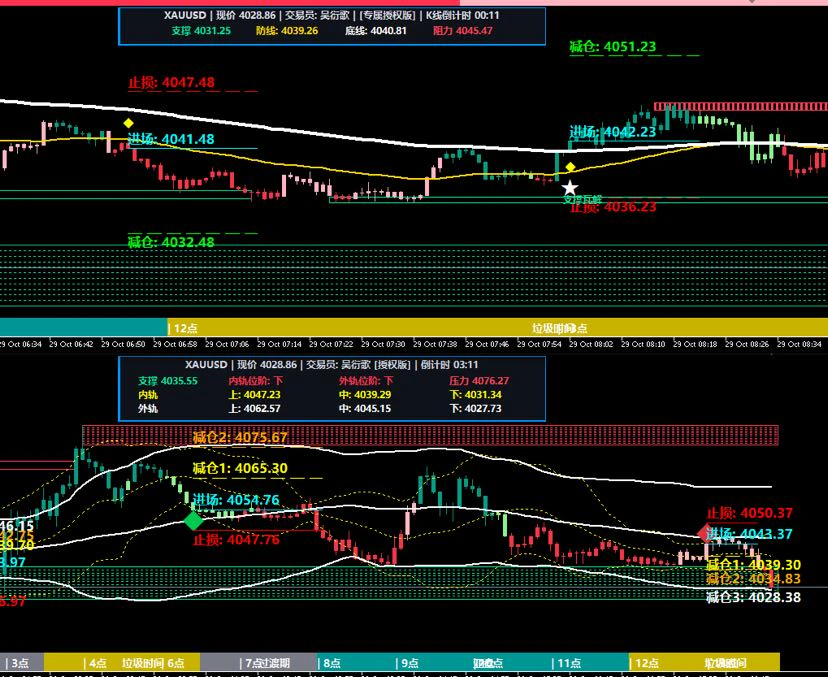Click 防线: 4039.26 in the top info panel
828x677 pixels.
pos(287,31)
